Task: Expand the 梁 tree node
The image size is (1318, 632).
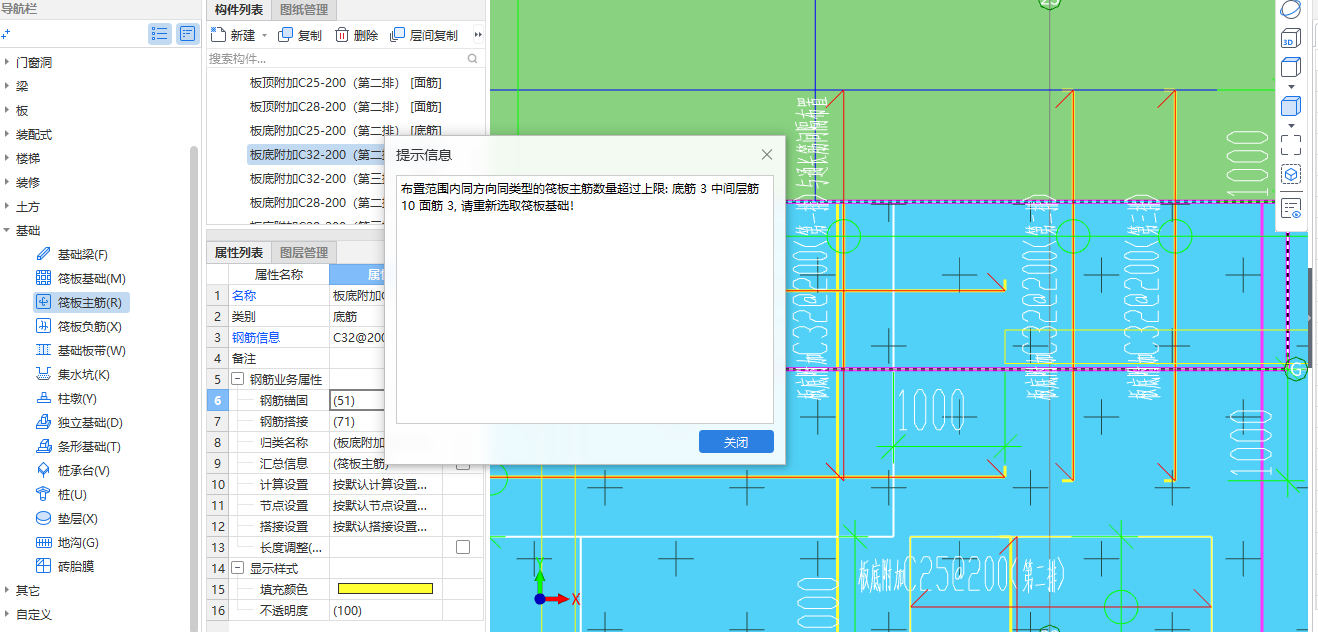Action: [6, 86]
